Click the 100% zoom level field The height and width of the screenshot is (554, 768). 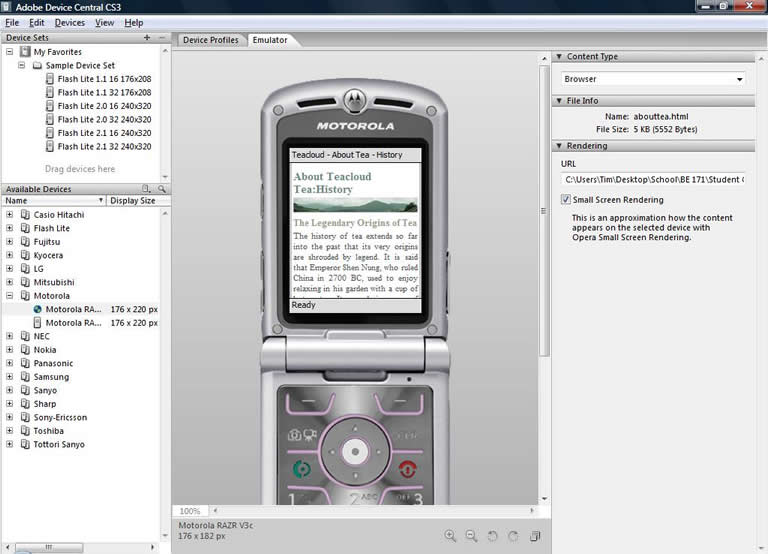click(190, 511)
